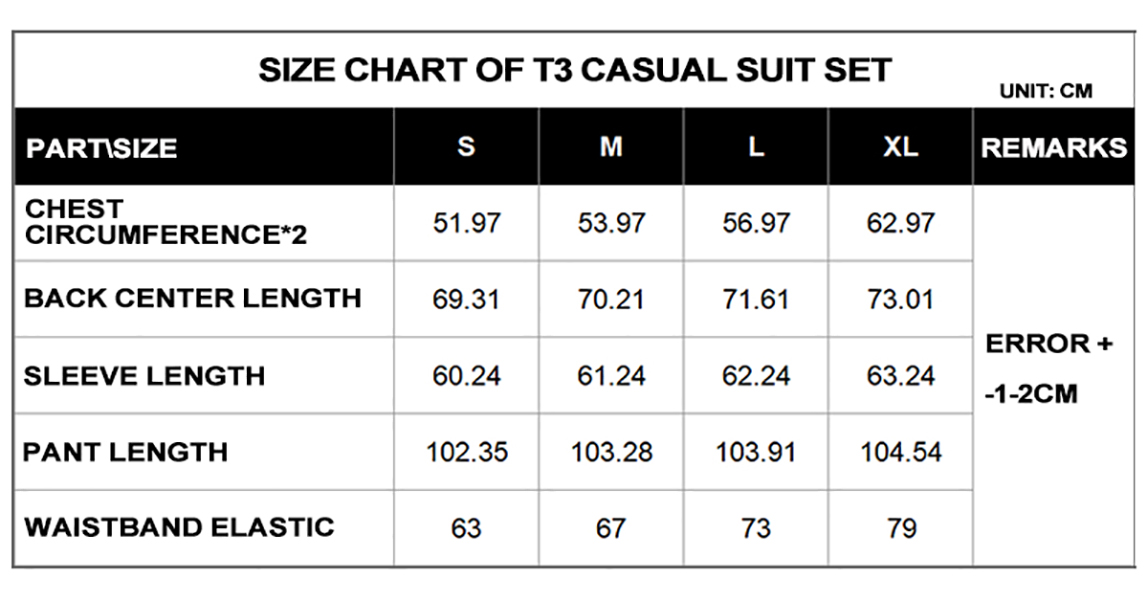Select the XL size column header
This screenshot has width=1148, height=600.
tap(900, 147)
